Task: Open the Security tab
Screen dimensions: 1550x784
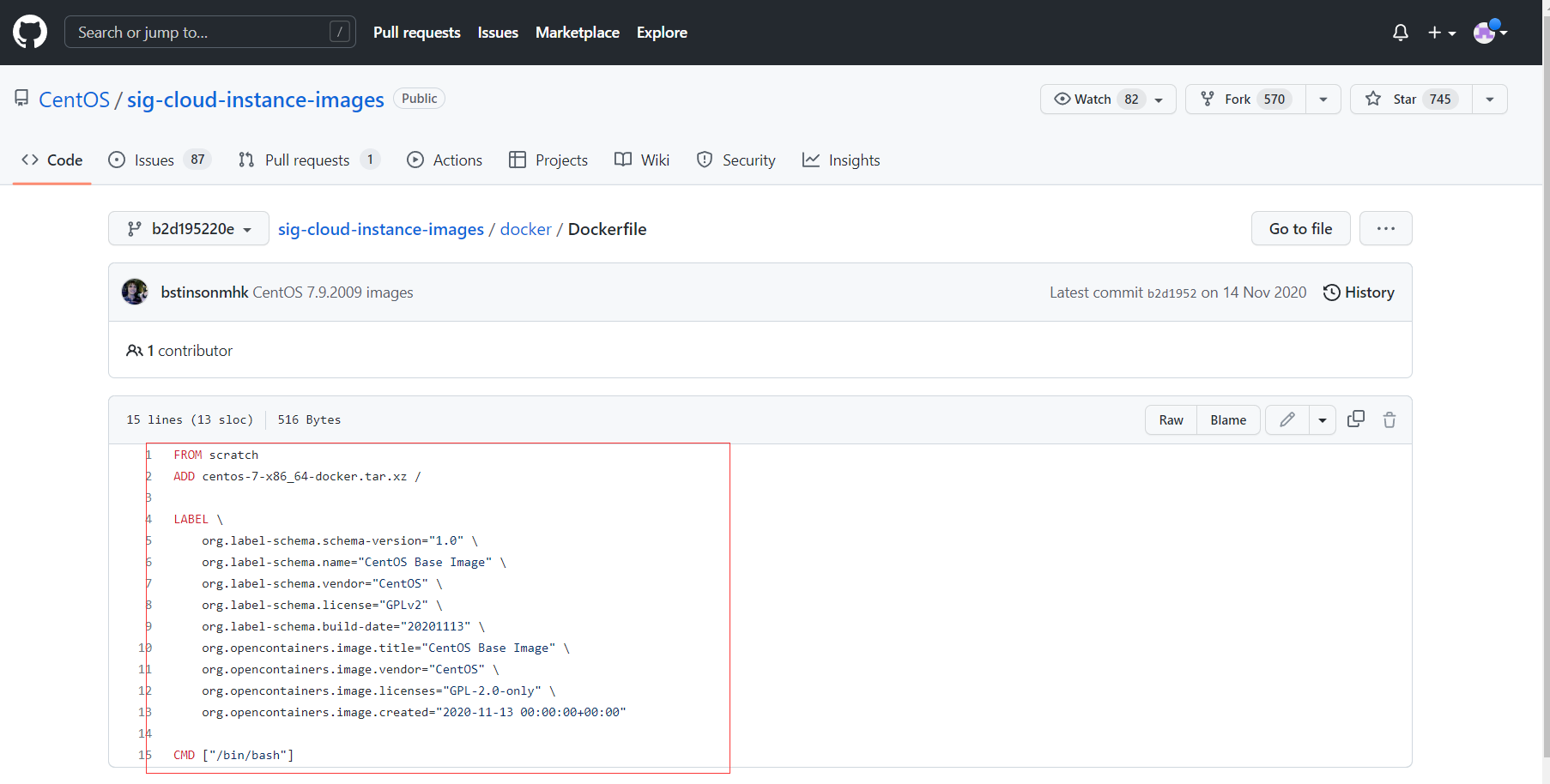Action: click(736, 160)
